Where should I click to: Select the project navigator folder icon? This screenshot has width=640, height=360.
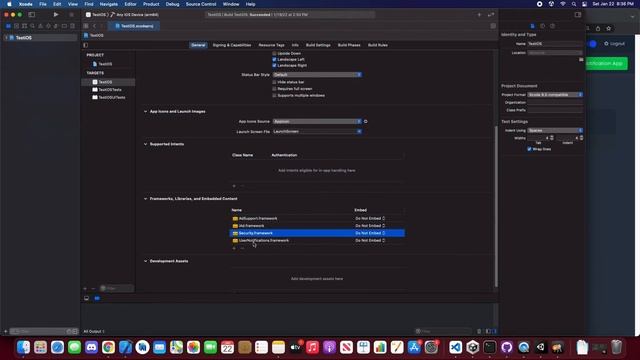pos(8,26)
